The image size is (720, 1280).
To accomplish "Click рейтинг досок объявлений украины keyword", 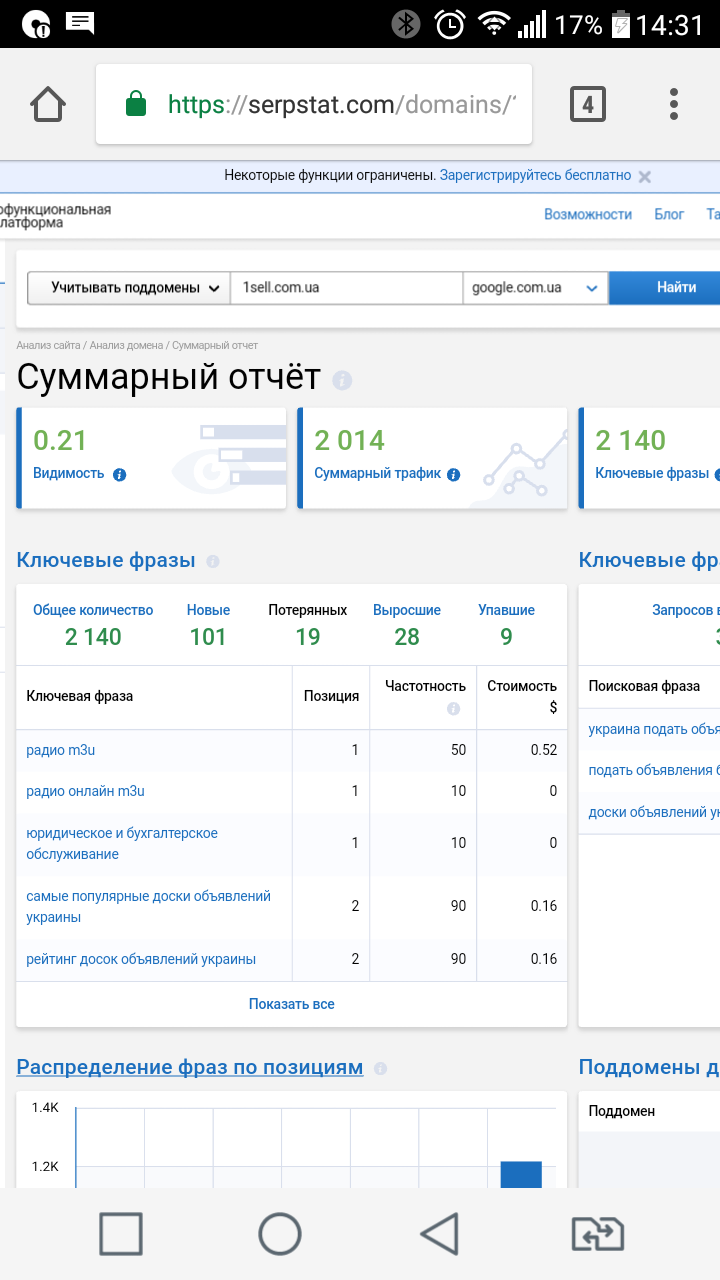I will [x=141, y=959].
